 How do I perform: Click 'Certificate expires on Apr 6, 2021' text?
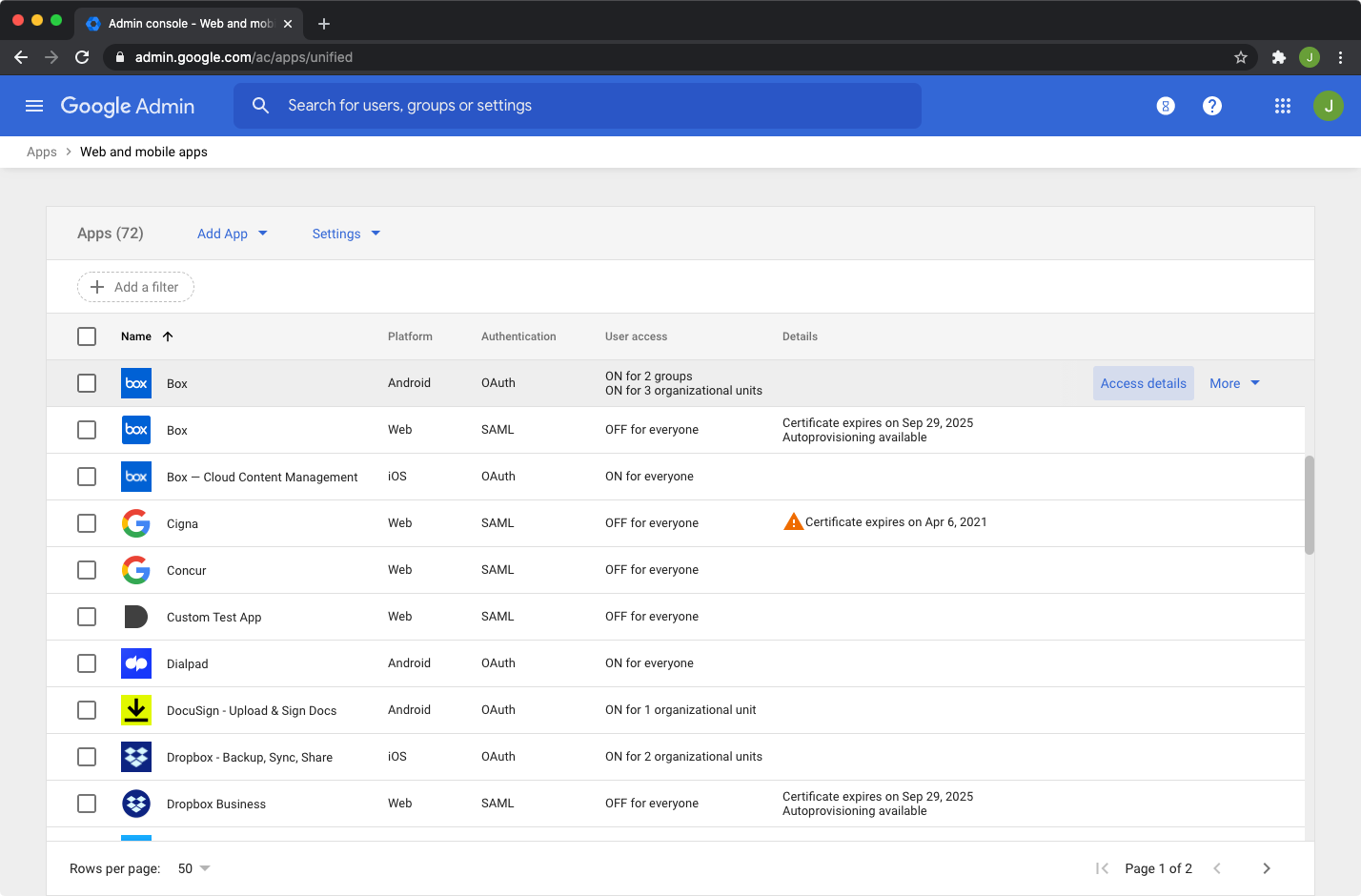click(x=896, y=521)
